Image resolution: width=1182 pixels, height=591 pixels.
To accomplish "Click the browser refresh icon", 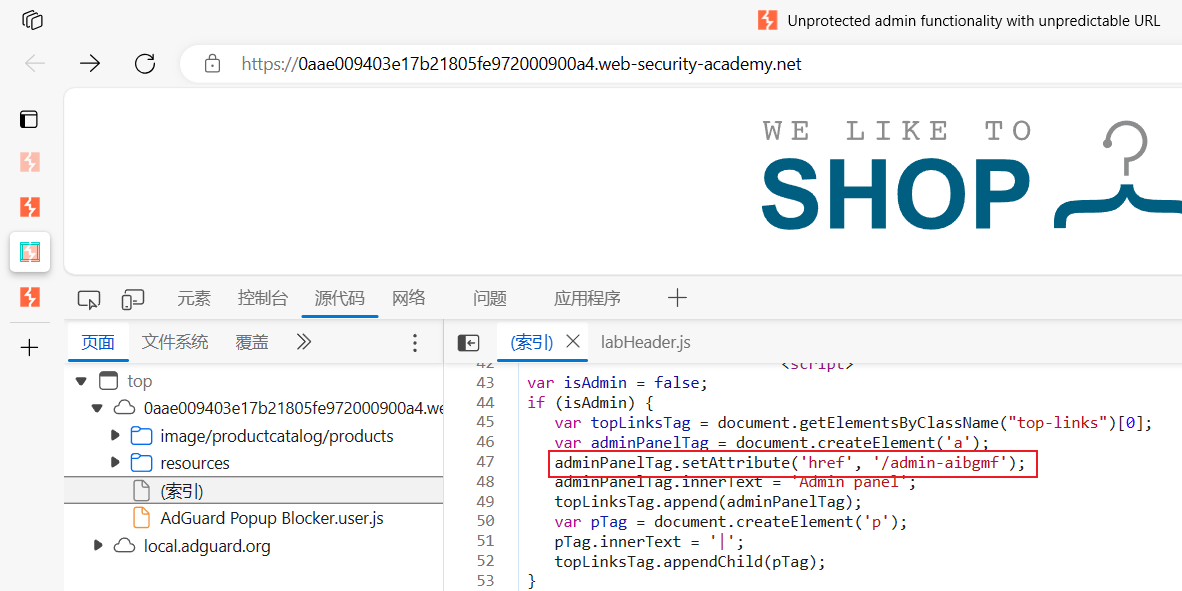I will click(145, 63).
